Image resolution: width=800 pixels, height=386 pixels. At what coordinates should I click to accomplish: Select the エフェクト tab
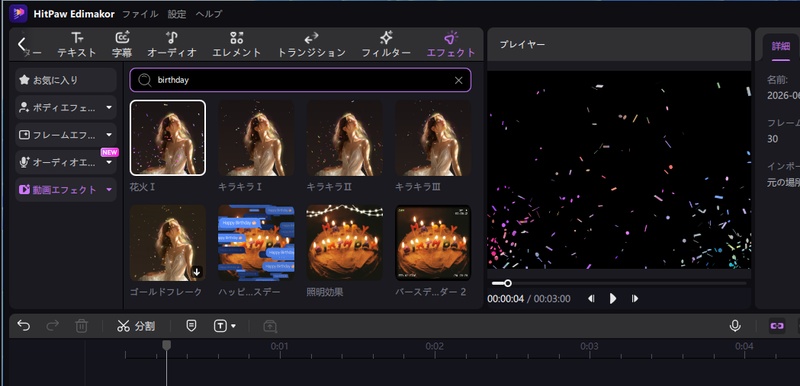(x=451, y=44)
